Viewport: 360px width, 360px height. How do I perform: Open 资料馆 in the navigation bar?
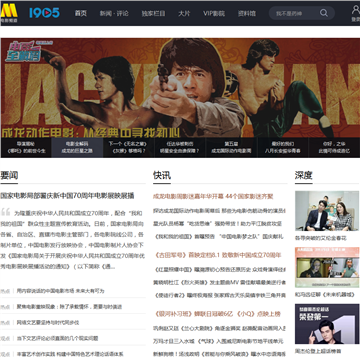[x=247, y=13]
